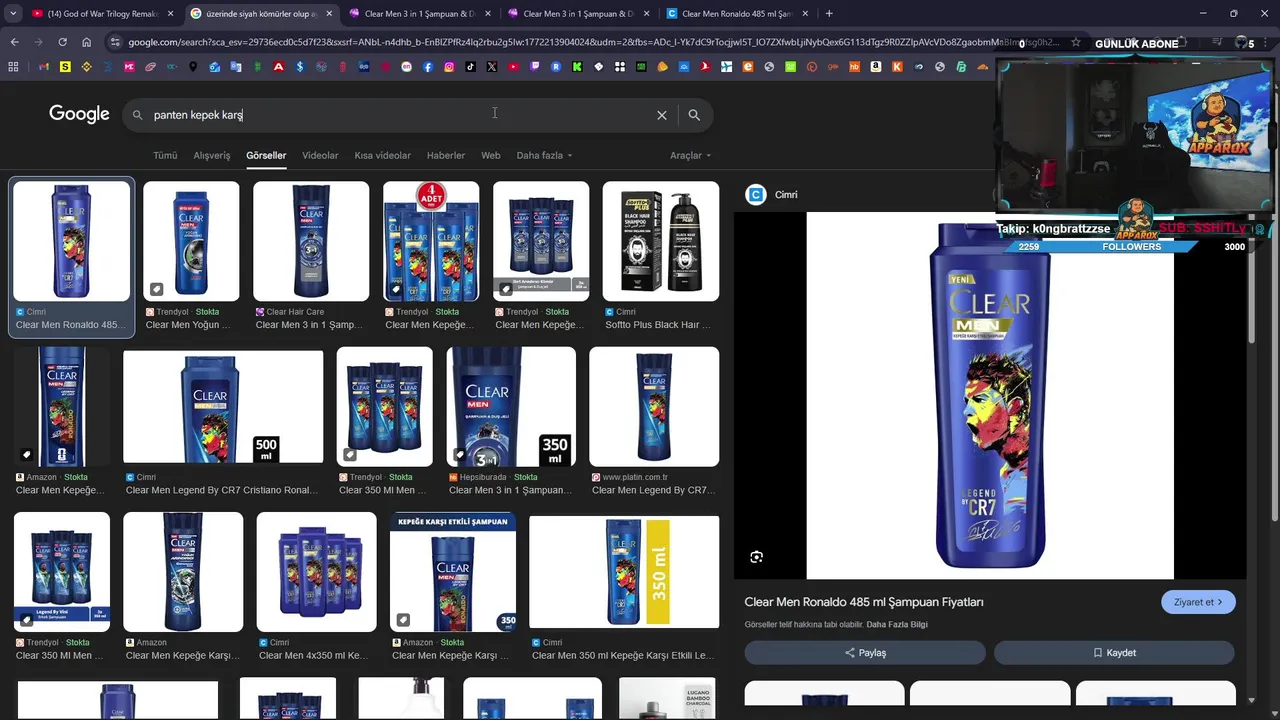Submit search with magnifier icon
The width and height of the screenshot is (1280, 720).
coord(694,115)
